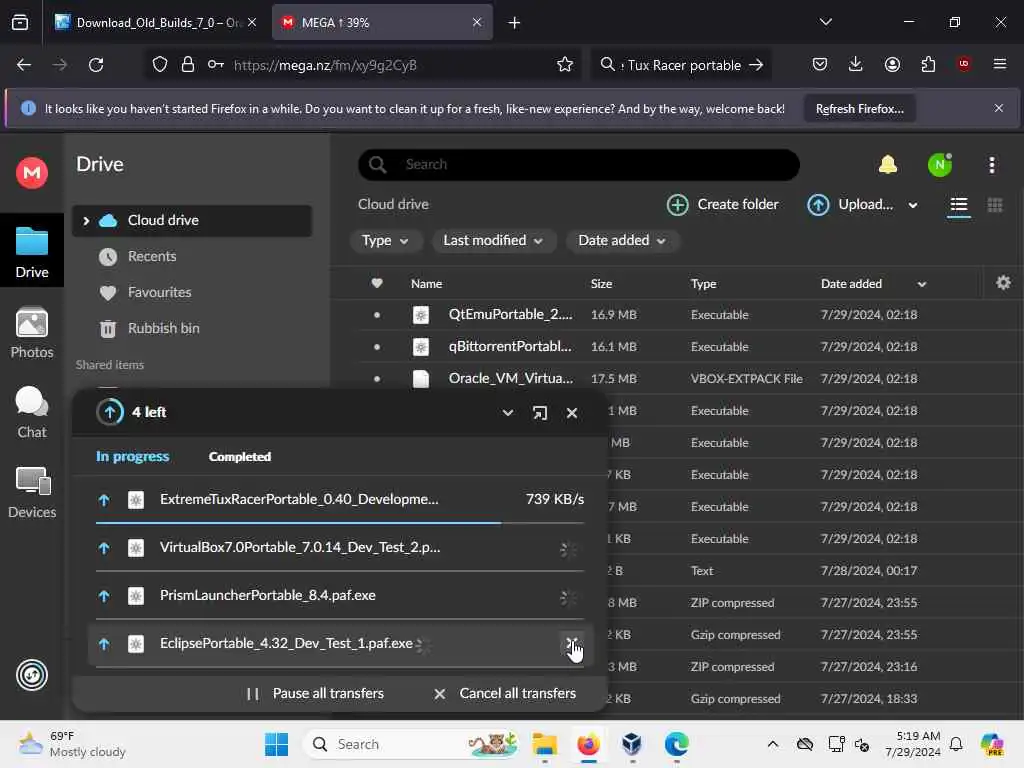1024x768 pixels.
Task: Go back to previous page
Action: 24,65
